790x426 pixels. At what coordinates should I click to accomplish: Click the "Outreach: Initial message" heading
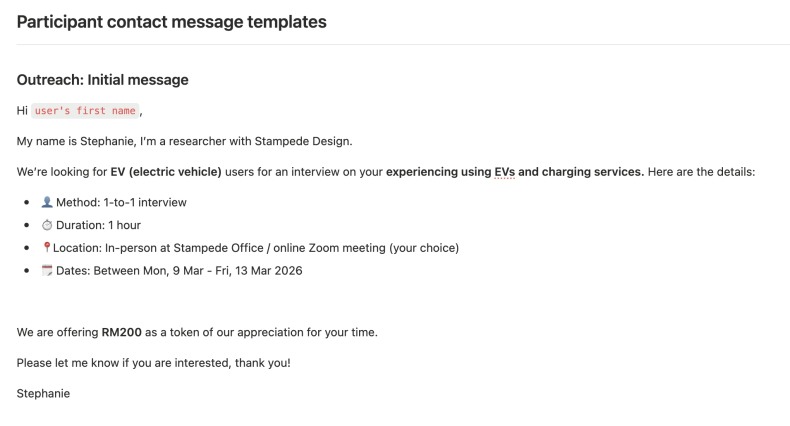[102, 79]
